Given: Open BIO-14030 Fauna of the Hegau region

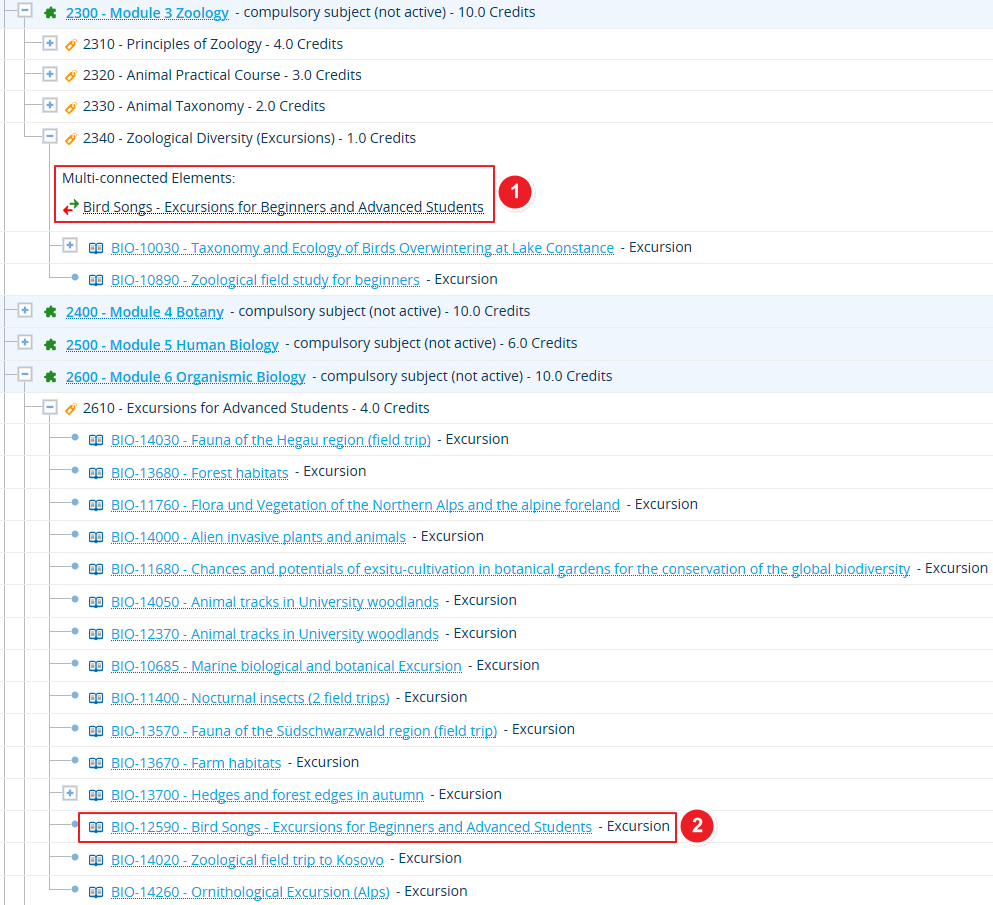Looking at the screenshot, I should click(x=270, y=440).
